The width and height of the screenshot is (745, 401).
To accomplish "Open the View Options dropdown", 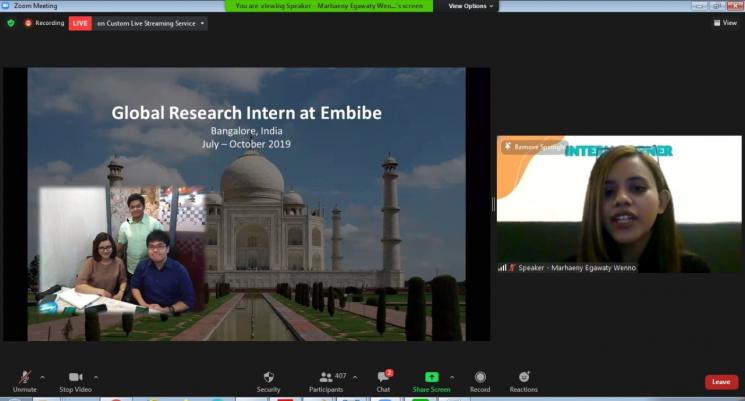I will pos(471,6).
